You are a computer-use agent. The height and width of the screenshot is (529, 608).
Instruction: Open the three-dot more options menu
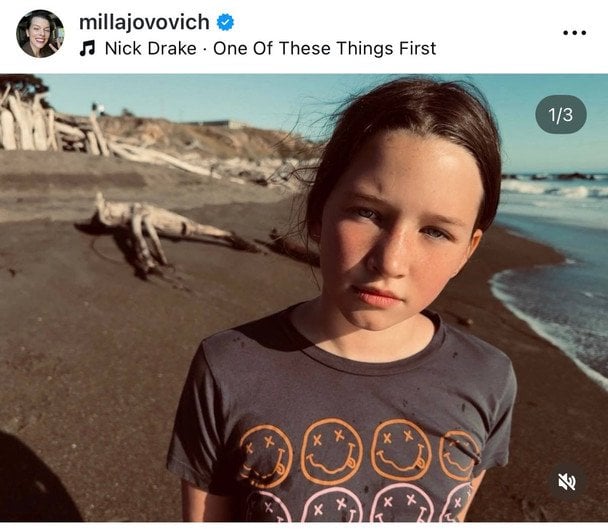point(574,33)
